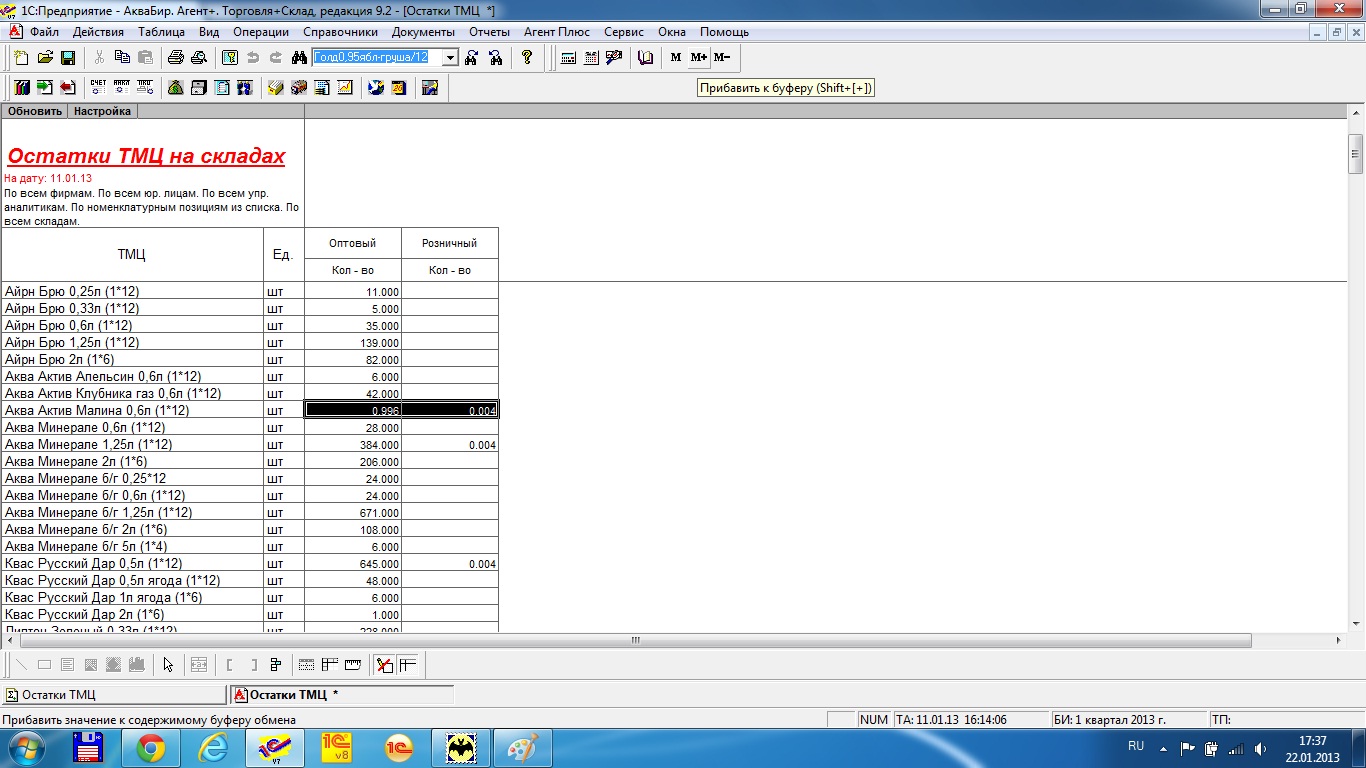This screenshot has width=1366, height=768.
Task: Open the ПКО cash order icon
Action: pos(145,88)
